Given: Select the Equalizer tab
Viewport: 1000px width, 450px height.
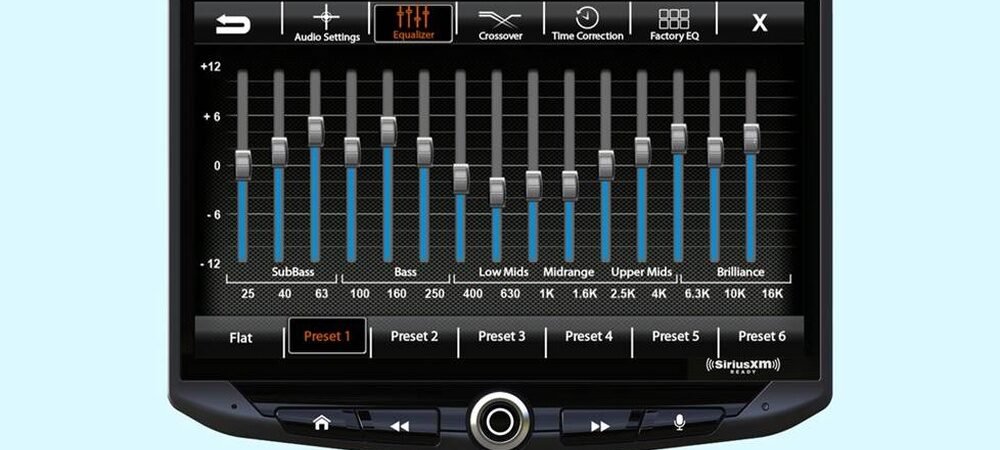Looking at the screenshot, I should [413, 24].
